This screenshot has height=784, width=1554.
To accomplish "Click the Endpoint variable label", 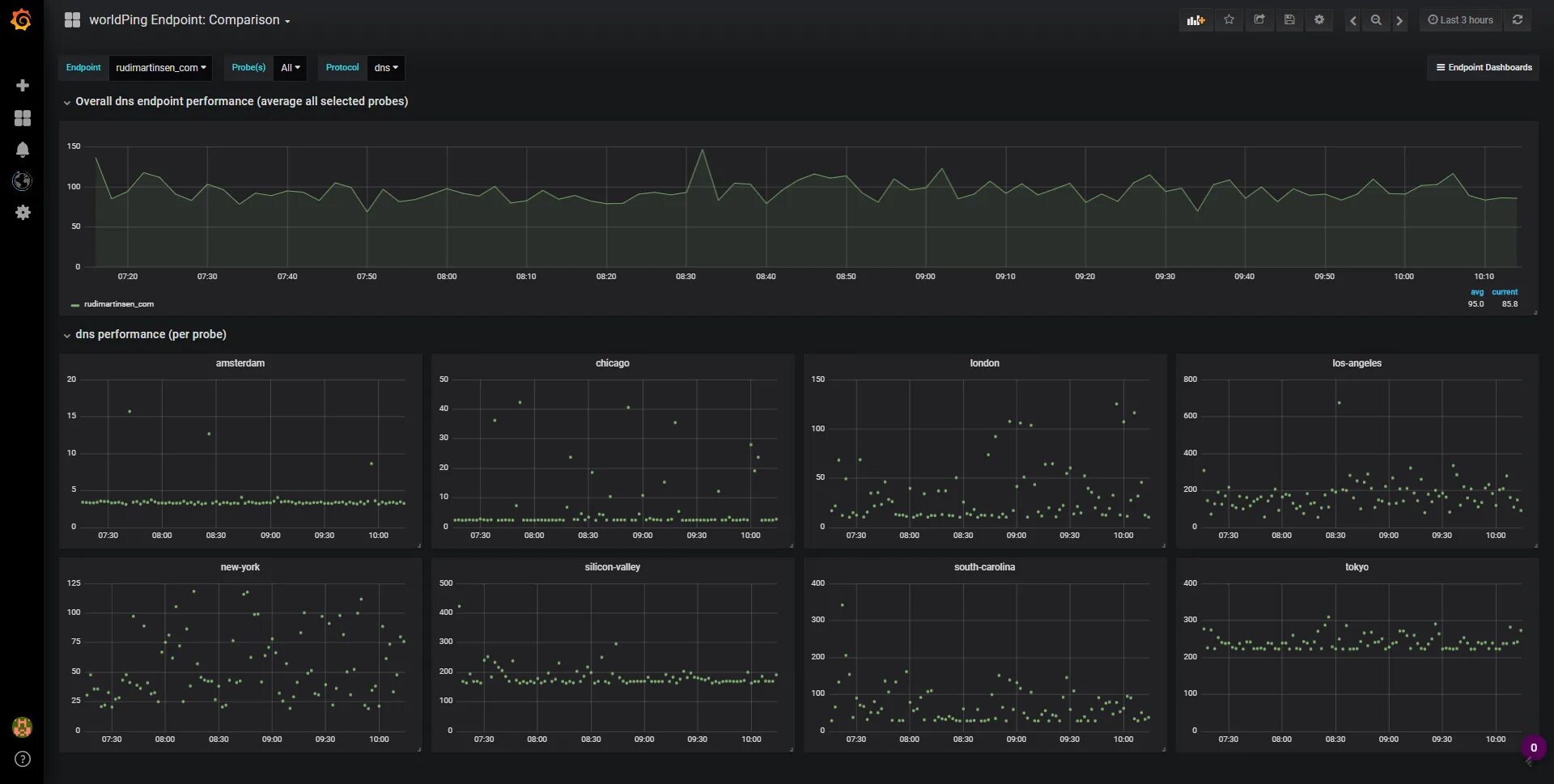I will click(83, 68).
